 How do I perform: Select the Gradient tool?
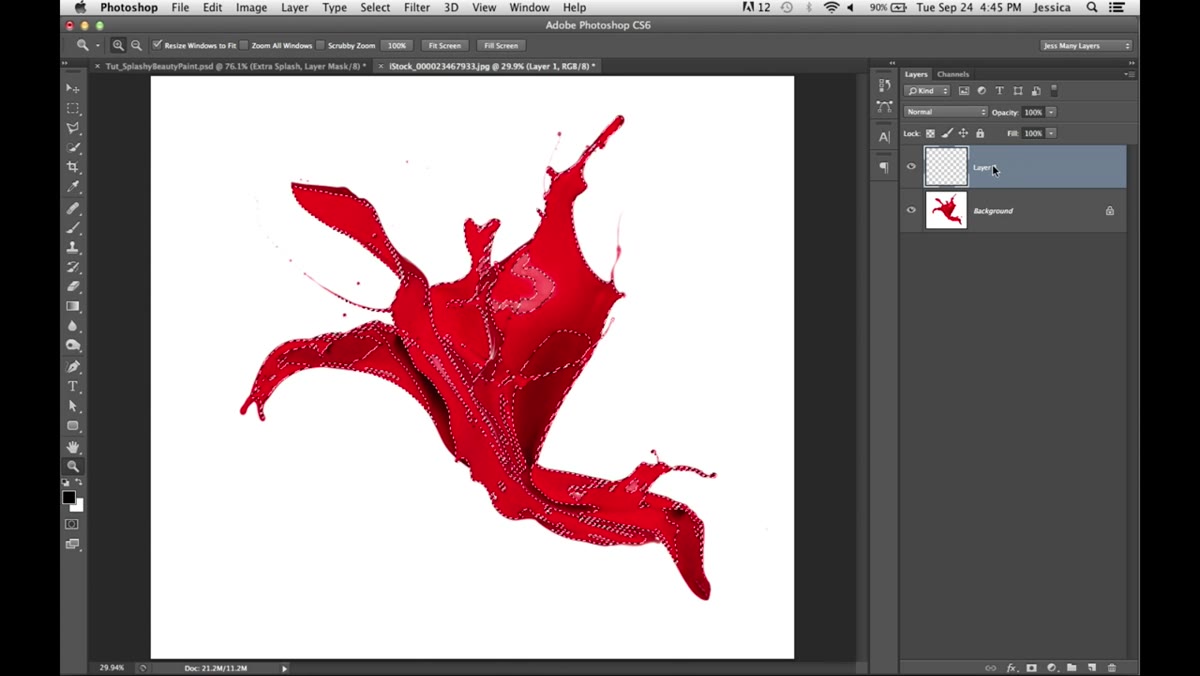pyautogui.click(x=73, y=307)
